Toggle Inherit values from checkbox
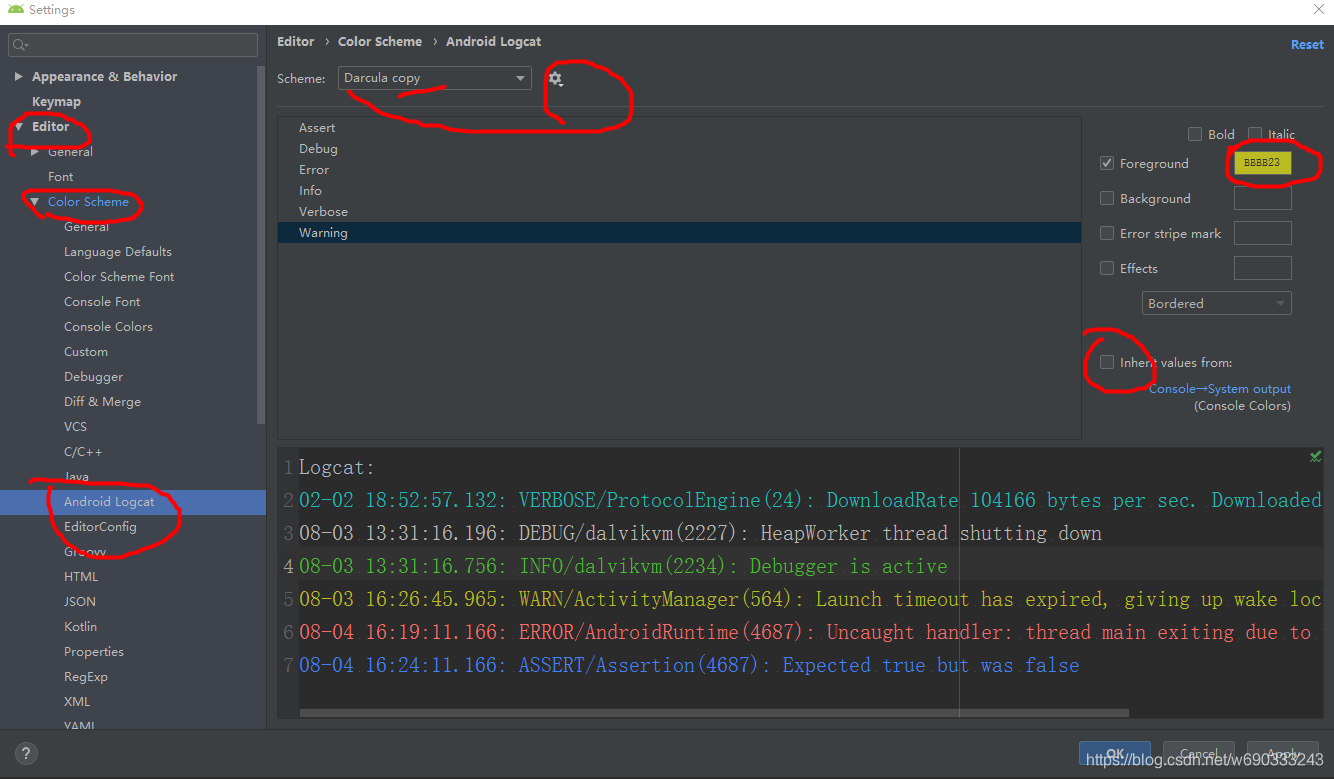Image resolution: width=1334 pixels, height=779 pixels. pos(1107,362)
